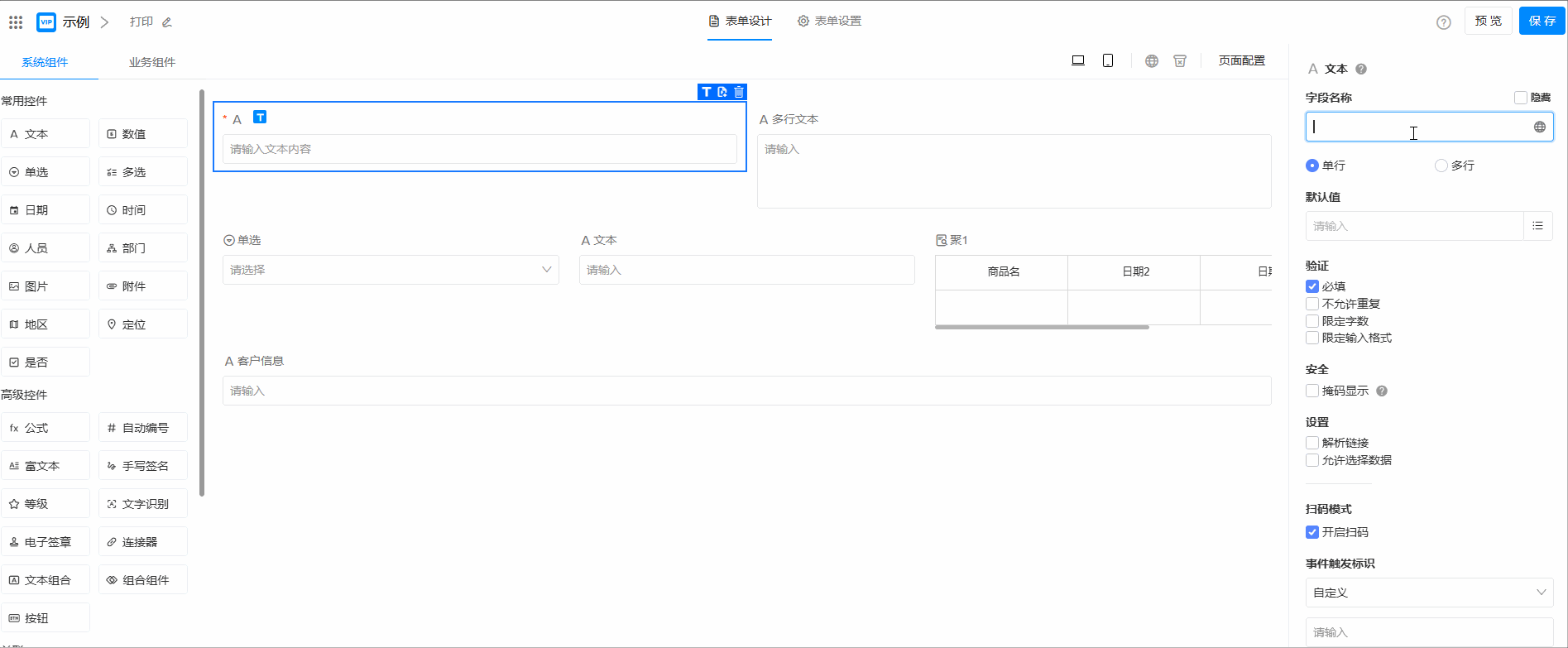Click the clear-form trash icon in top toolbar
Image resolution: width=1568 pixels, height=648 pixels.
[x=1180, y=60]
